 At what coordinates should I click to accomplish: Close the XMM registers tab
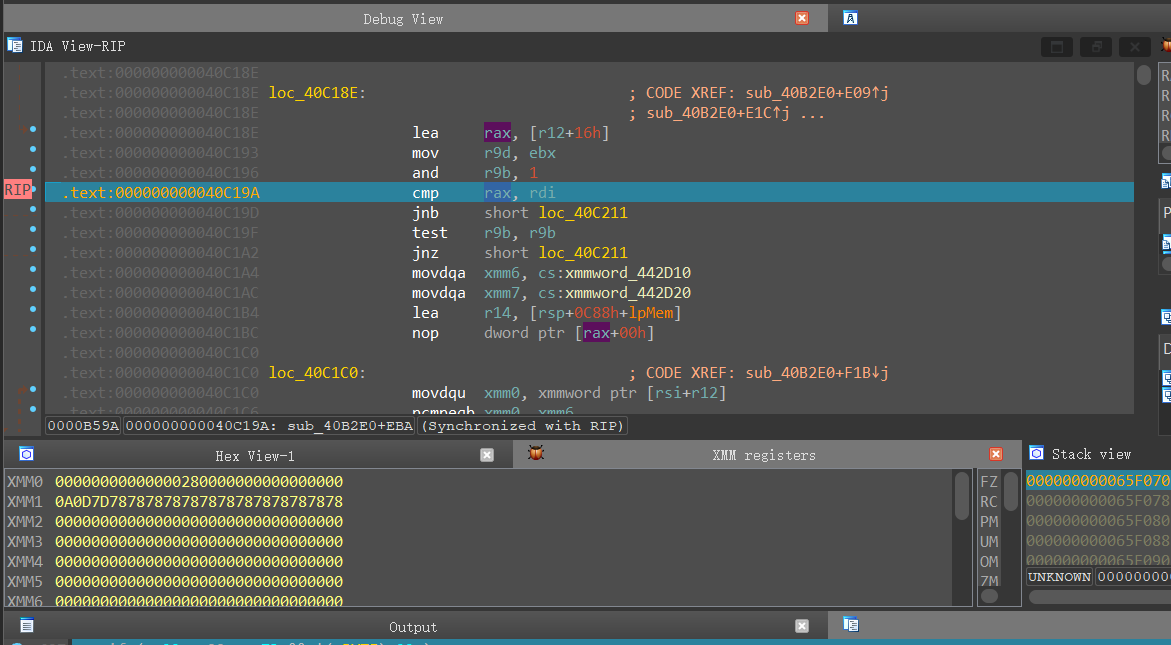995,454
